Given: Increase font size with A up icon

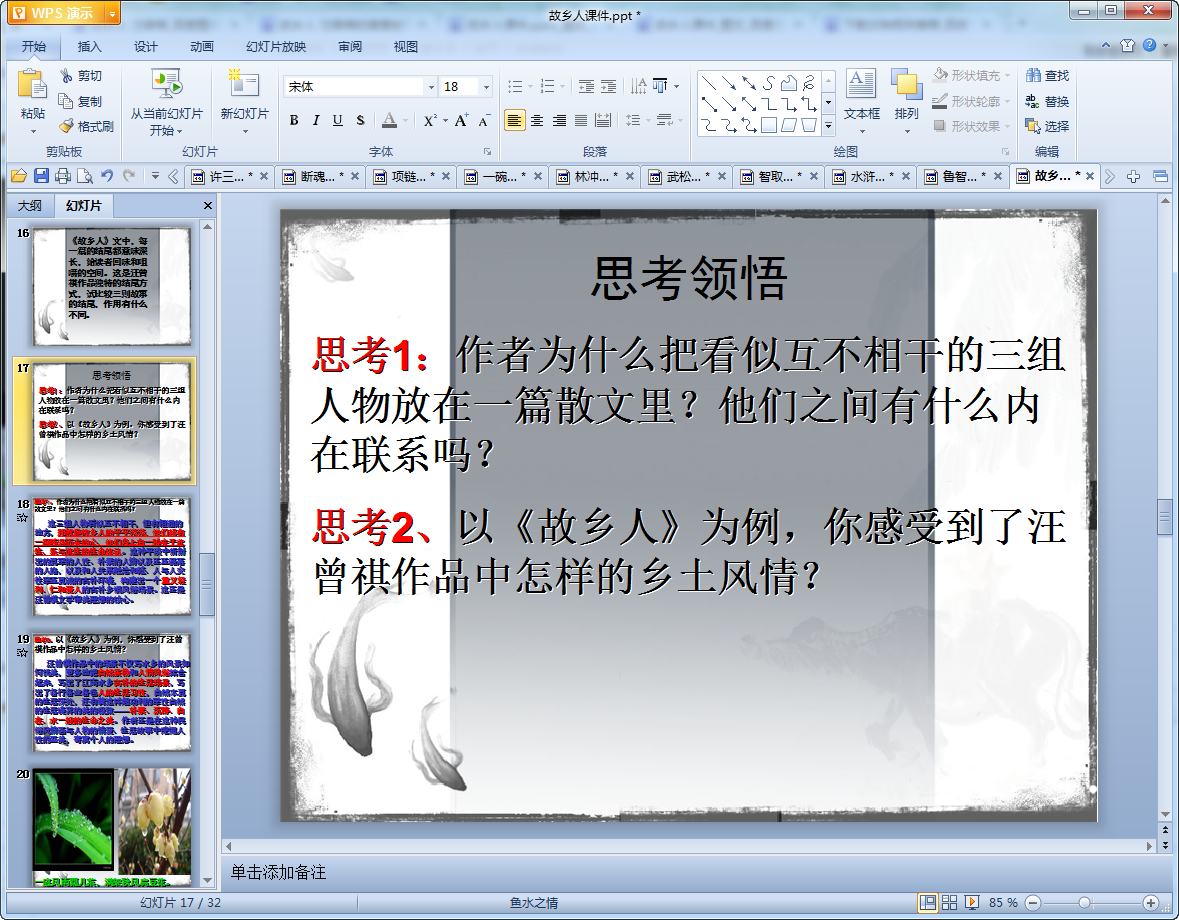Looking at the screenshot, I should (461, 120).
